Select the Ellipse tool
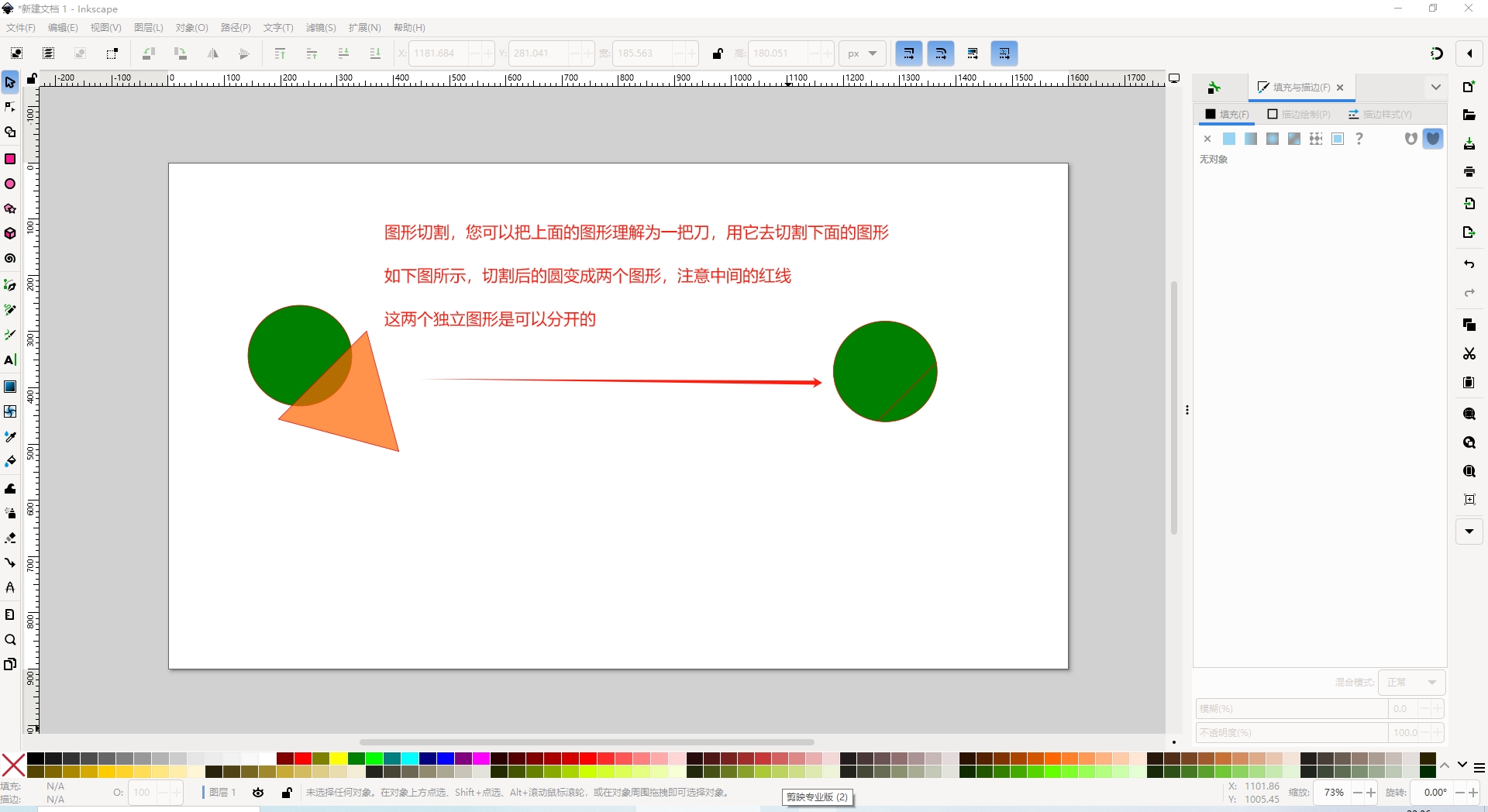 [x=10, y=184]
